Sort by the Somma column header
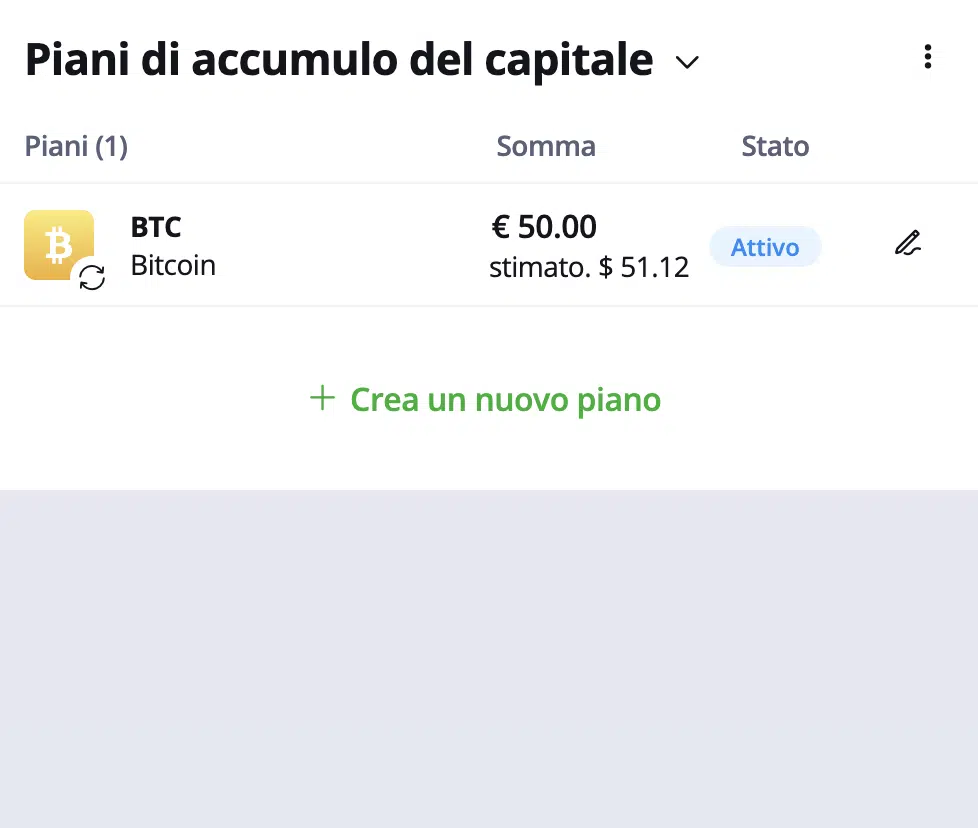978x828 pixels. coord(546,147)
